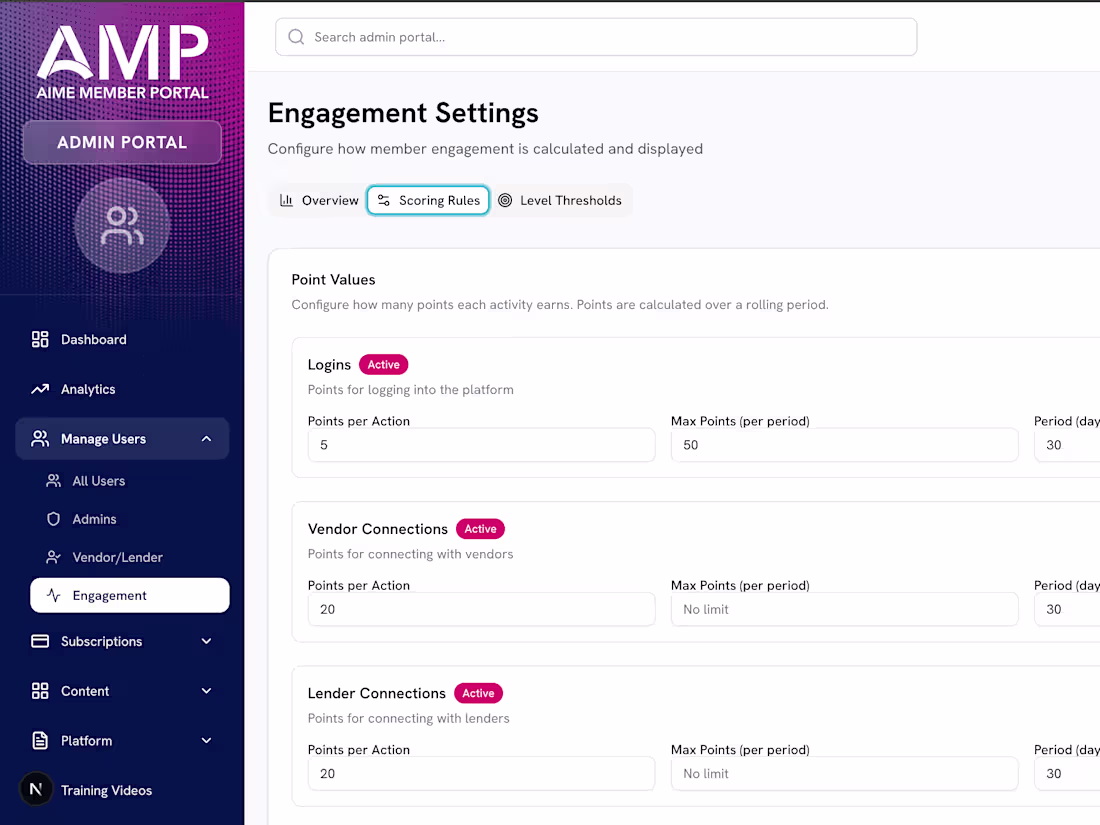Image resolution: width=1100 pixels, height=825 pixels.
Task: Click the shield icon beside Admins
Action: (x=53, y=519)
